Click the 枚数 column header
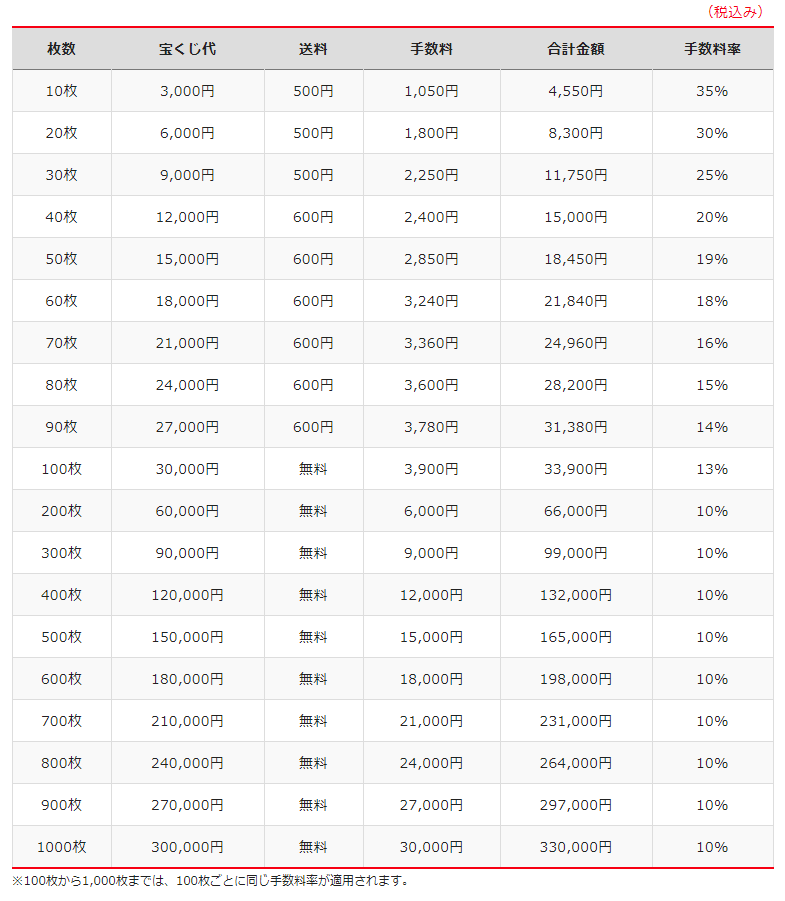Screen dimensions: 785x901 [x=62, y=49]
